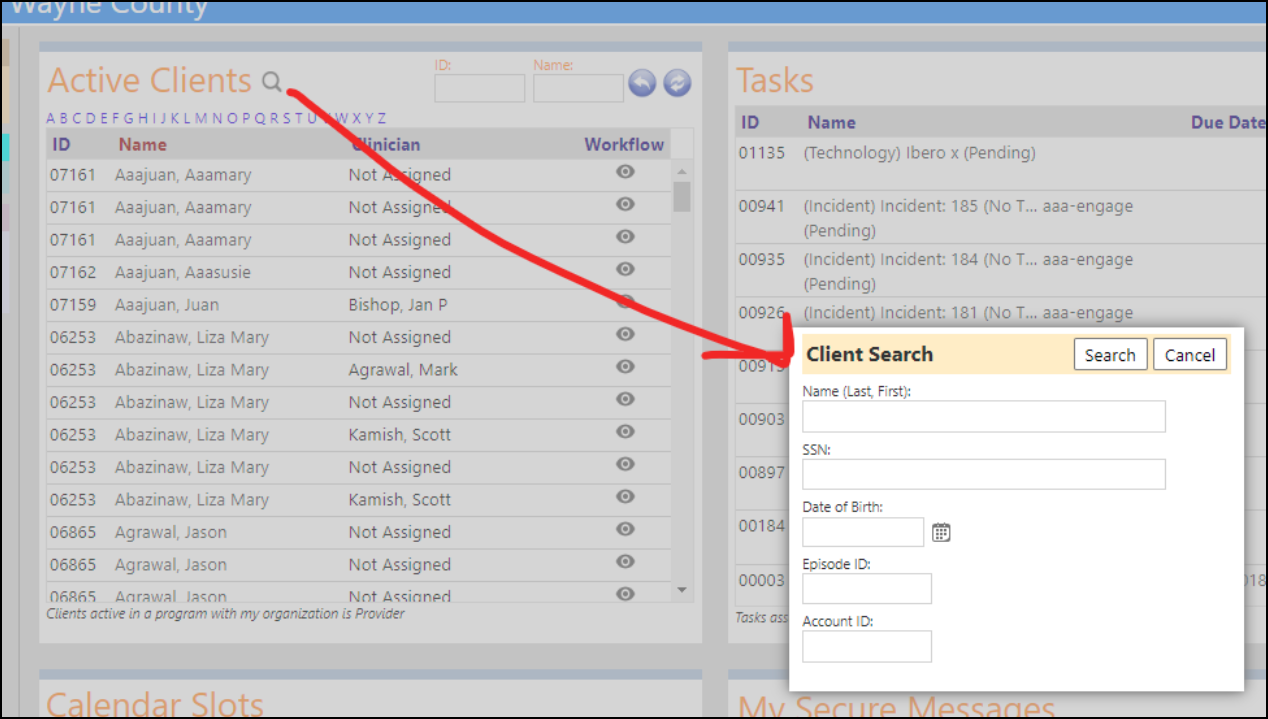Click the Search button in Client Search
This screenshot has height=719, width=1268.
1110,355
